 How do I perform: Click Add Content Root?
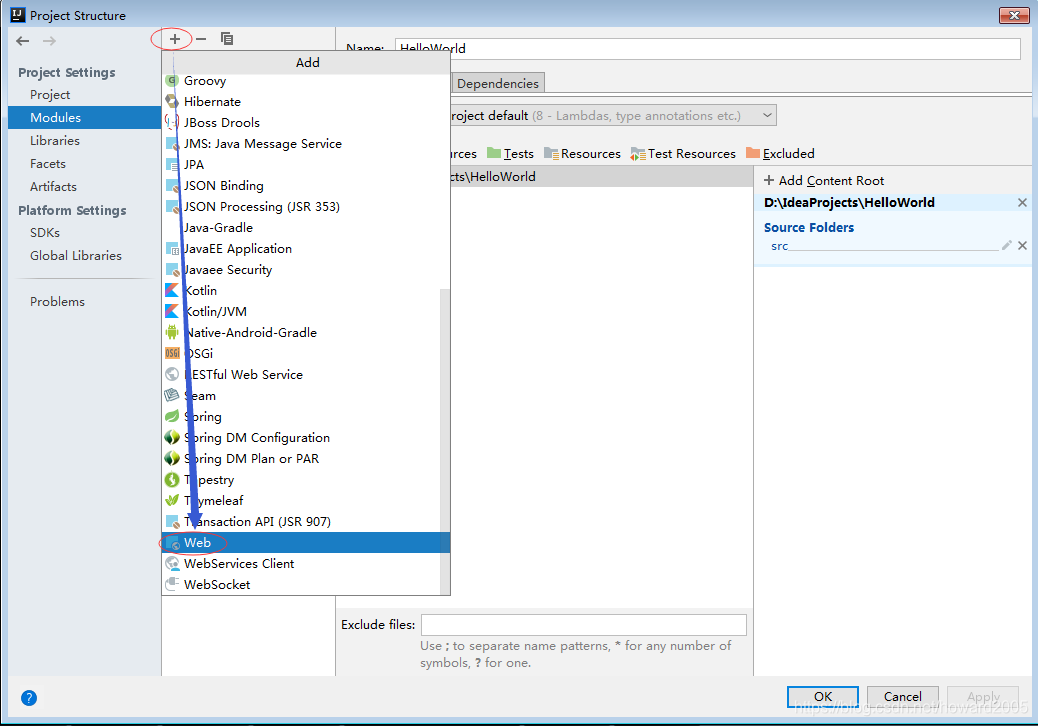(x=824, y=181)
